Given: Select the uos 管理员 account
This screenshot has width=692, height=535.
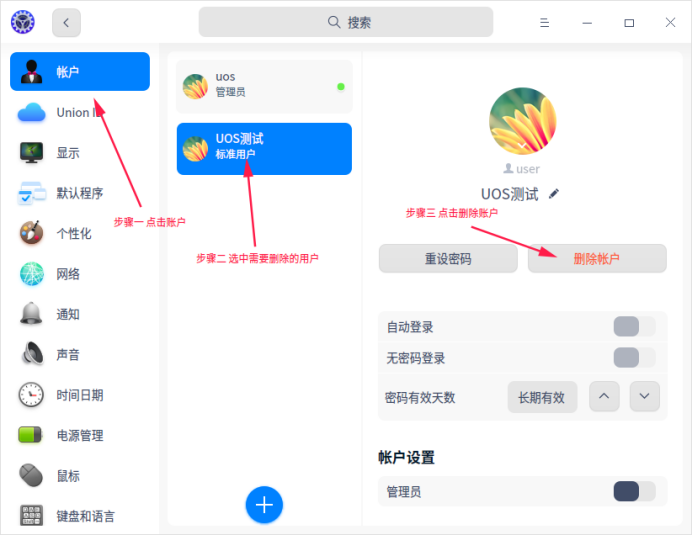Looking at the screenshot, I should pos(264,87).
